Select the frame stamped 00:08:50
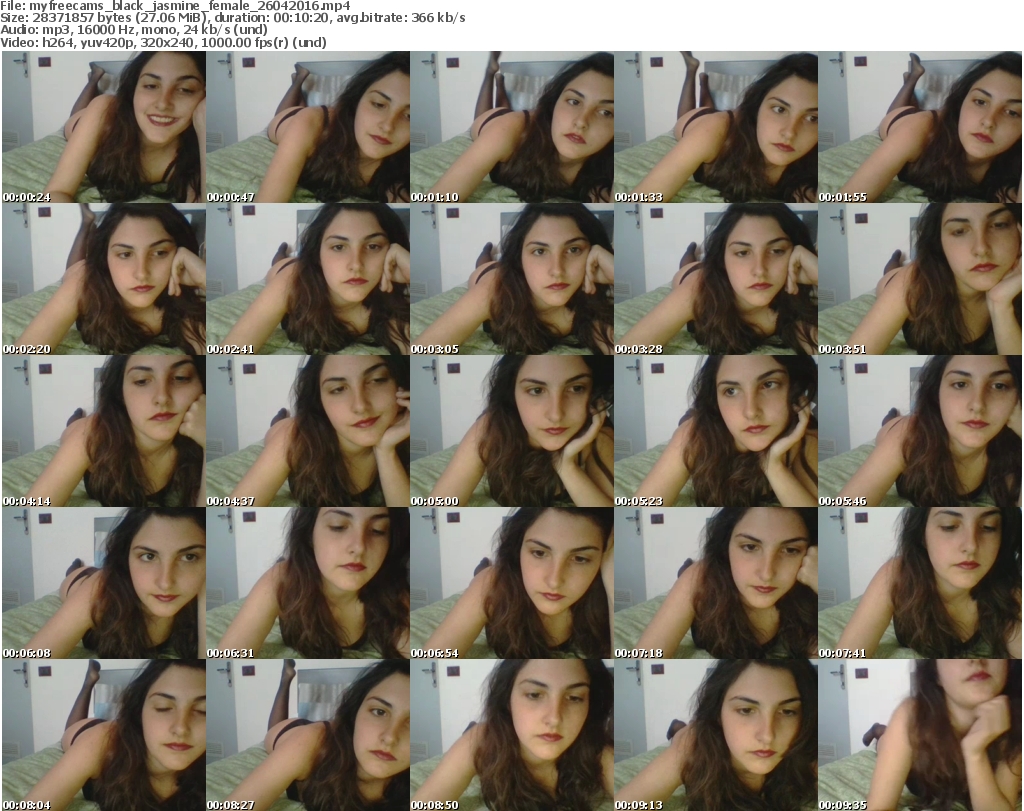The image size is (1024, 811). (512, 735)
